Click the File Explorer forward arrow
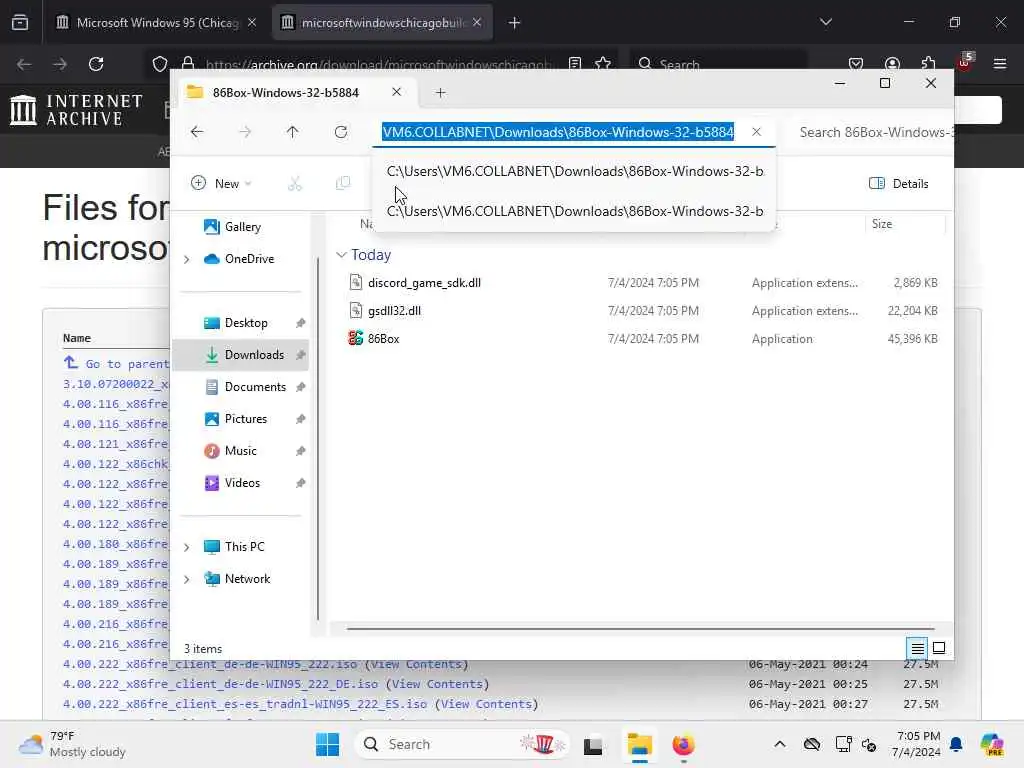This screenshot has width=1024, height=768. [245, 132]
